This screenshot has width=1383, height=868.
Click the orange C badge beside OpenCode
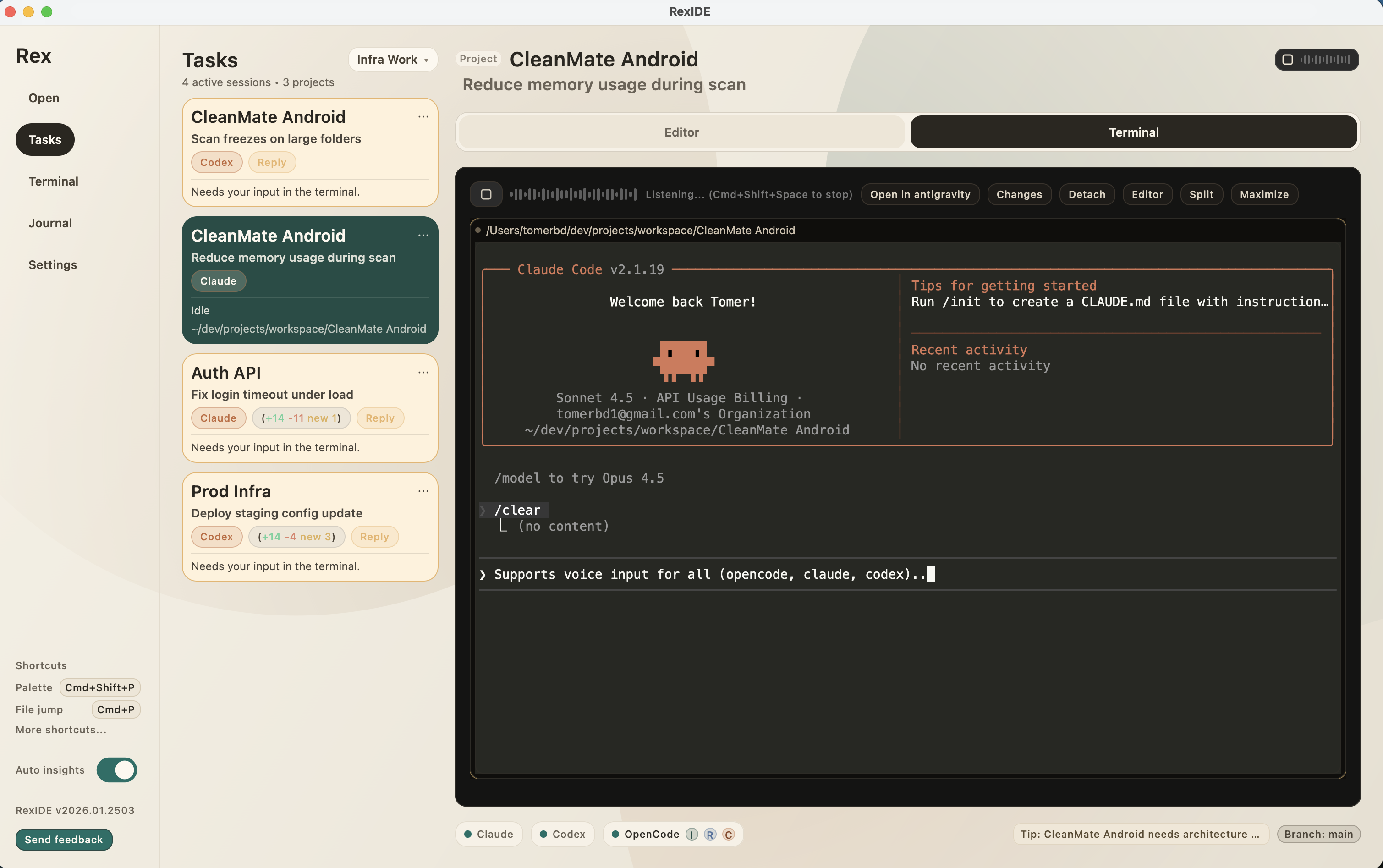(x=728, y=834)
